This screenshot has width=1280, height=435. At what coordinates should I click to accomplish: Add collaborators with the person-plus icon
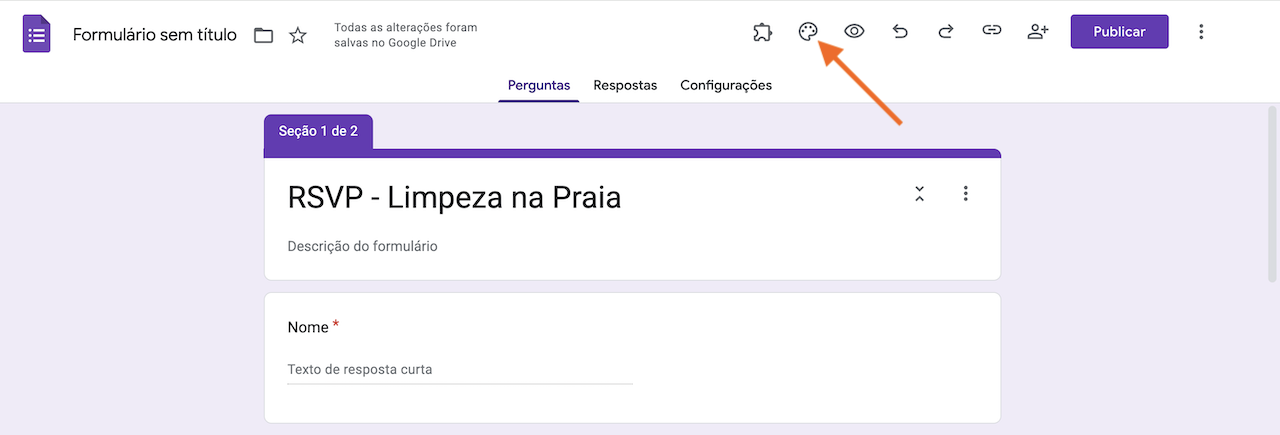(1038, 32)
